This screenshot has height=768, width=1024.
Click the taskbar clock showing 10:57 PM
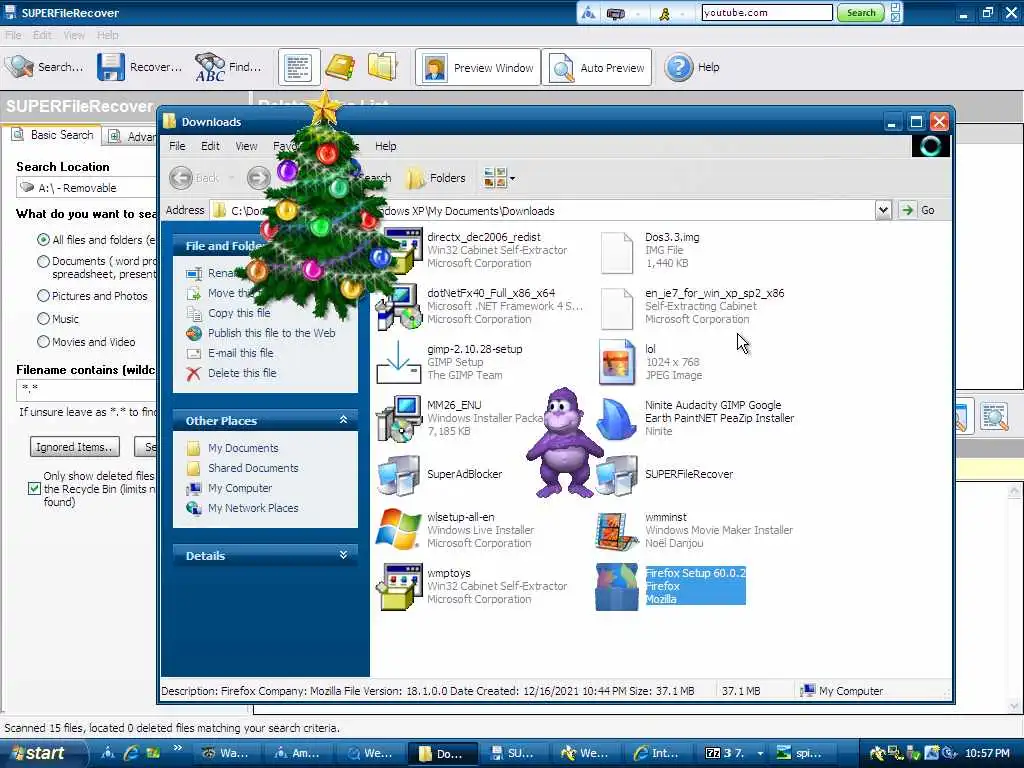click(987, 753)
